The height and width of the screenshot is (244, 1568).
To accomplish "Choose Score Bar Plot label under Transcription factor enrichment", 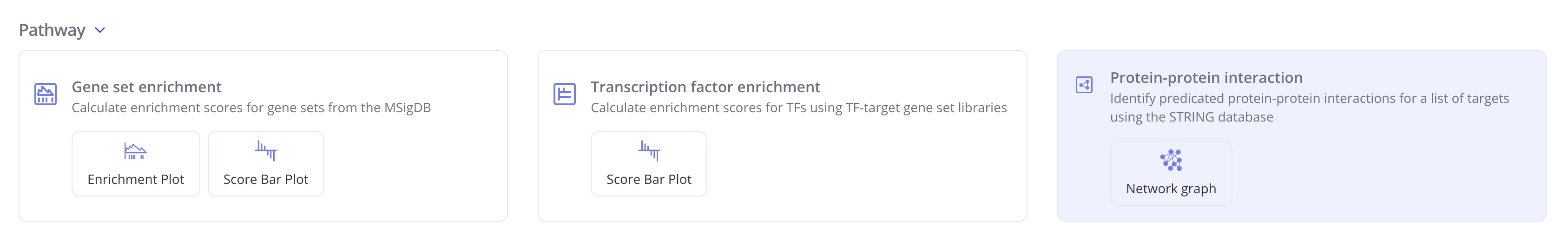I will coord(649,179).
